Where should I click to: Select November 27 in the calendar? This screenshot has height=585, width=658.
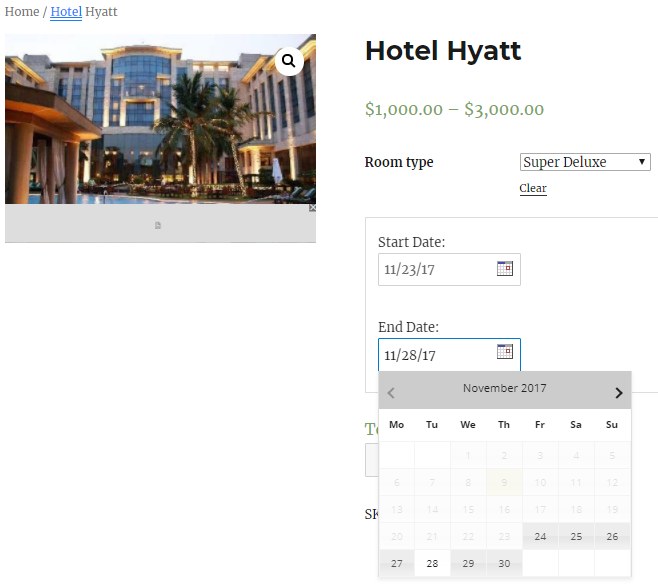[397, 563]
